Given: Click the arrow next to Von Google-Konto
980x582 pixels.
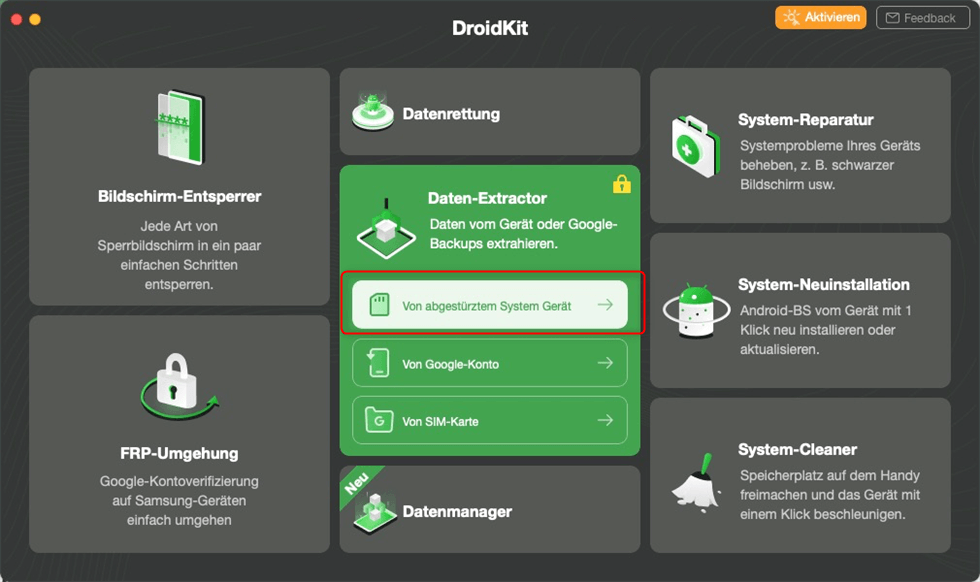Looking at the screenshot, I should point(605,363).
